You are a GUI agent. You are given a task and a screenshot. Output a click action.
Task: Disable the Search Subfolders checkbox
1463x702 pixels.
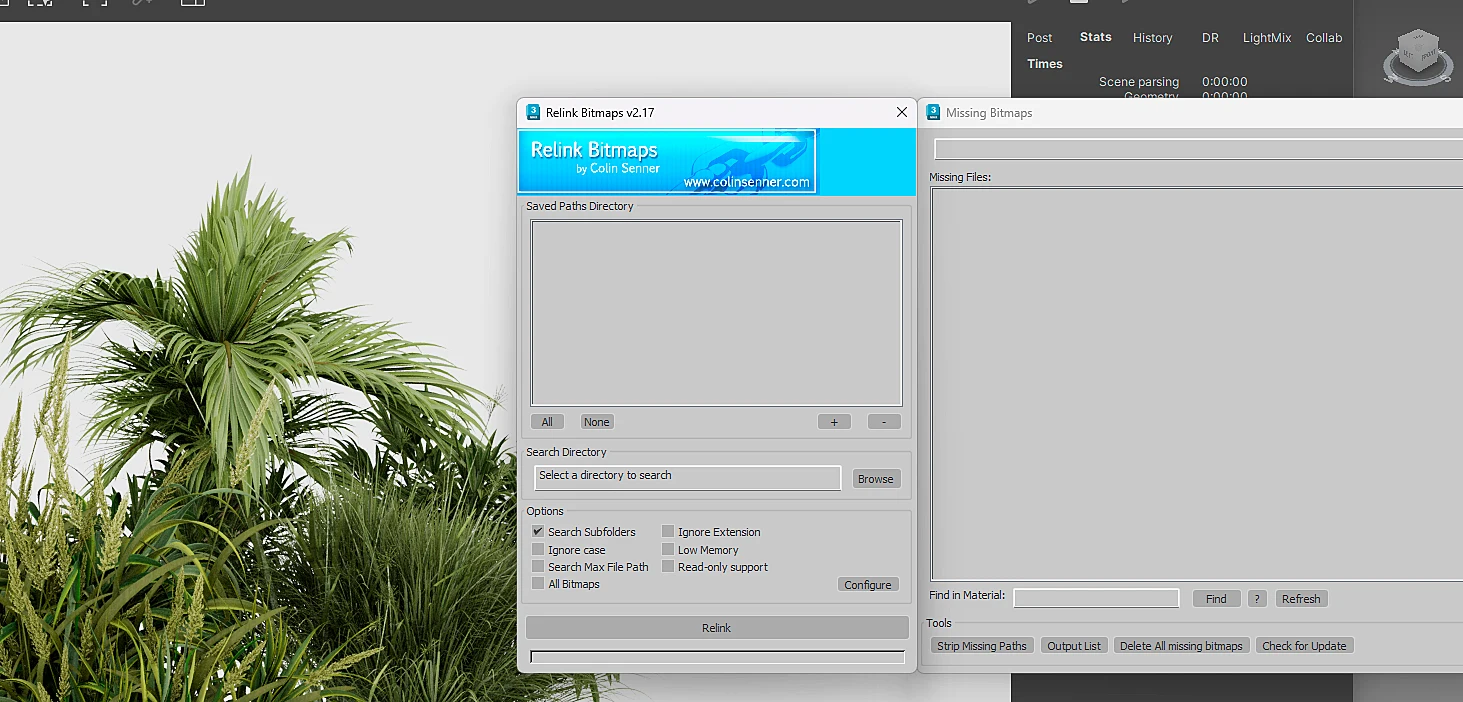pos(538,532)
